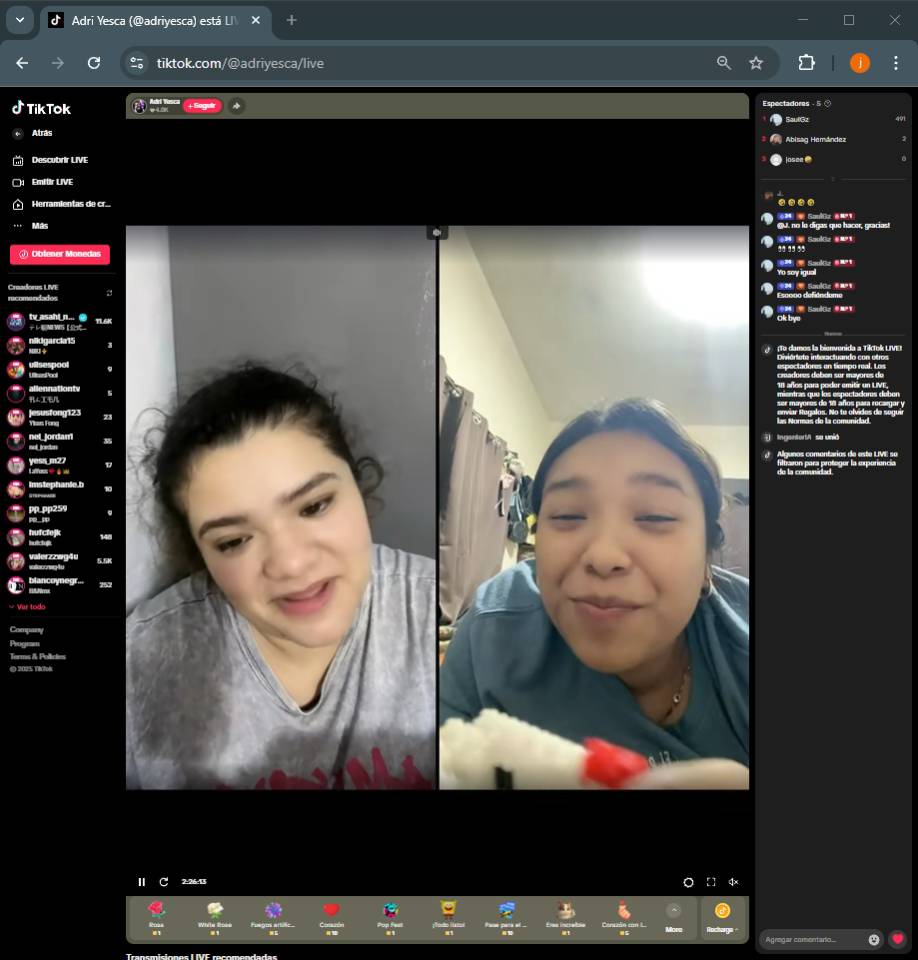Pause the live stream playback
This screenshot has height=960, width=918.
(x=141, y=882)
